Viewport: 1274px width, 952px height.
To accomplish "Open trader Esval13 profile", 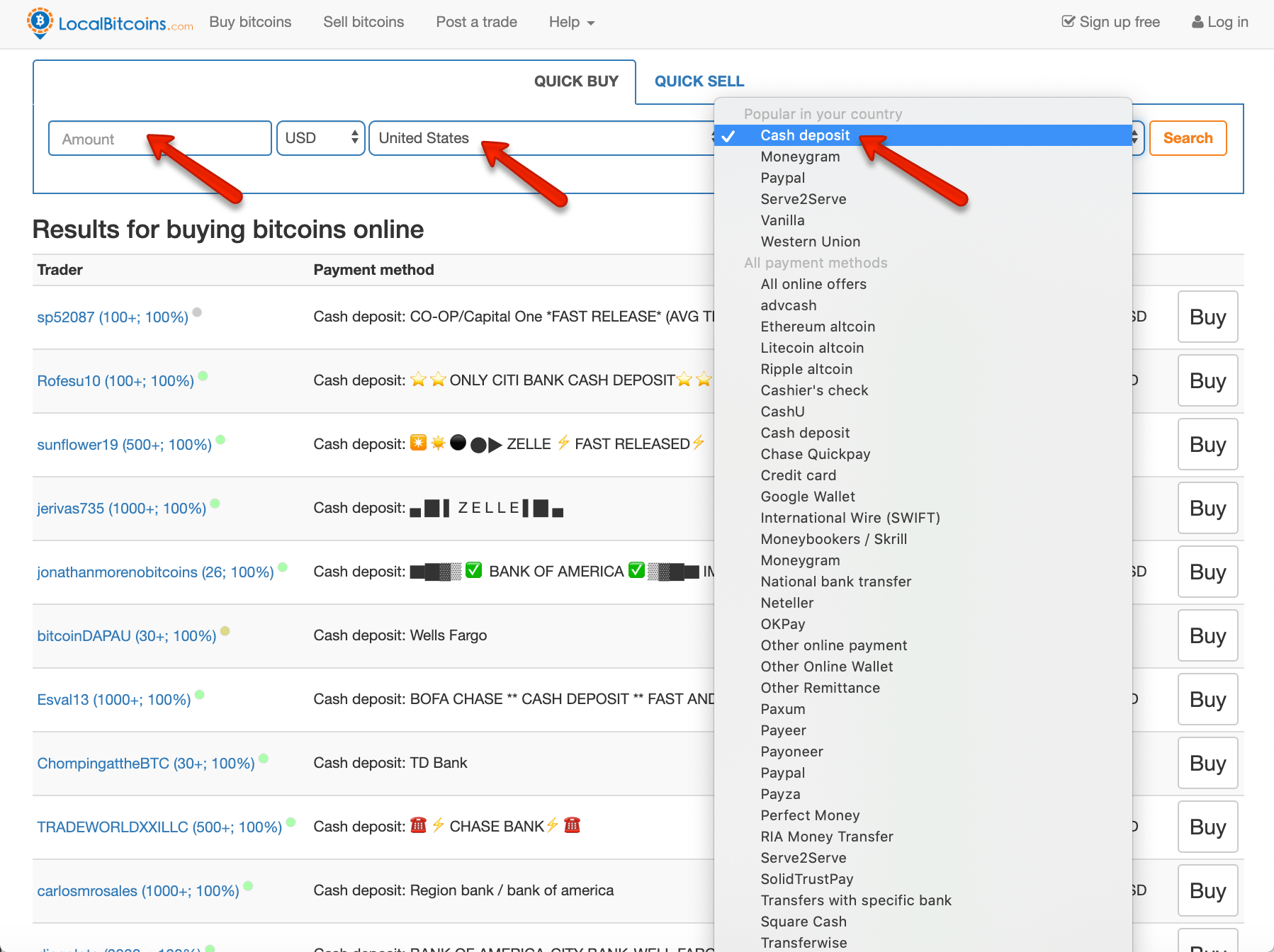I will point(113,700).
